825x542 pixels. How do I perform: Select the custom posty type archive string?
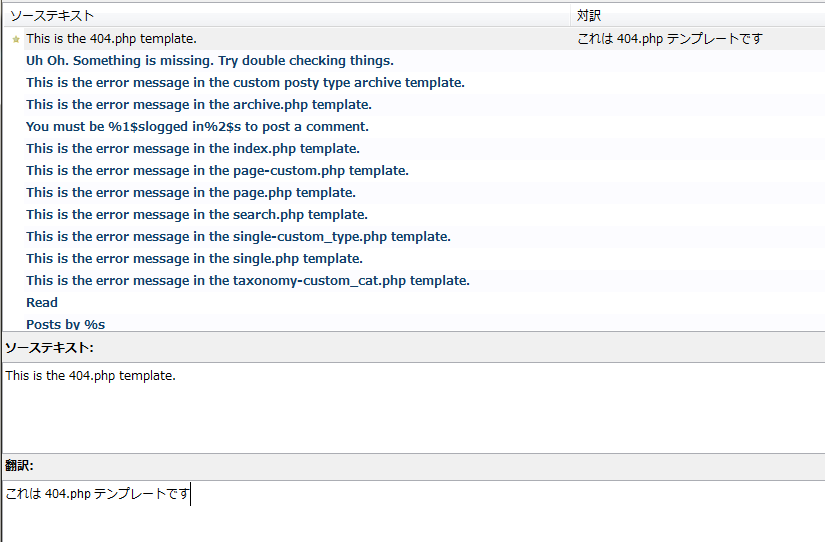(x=245, y=83)
